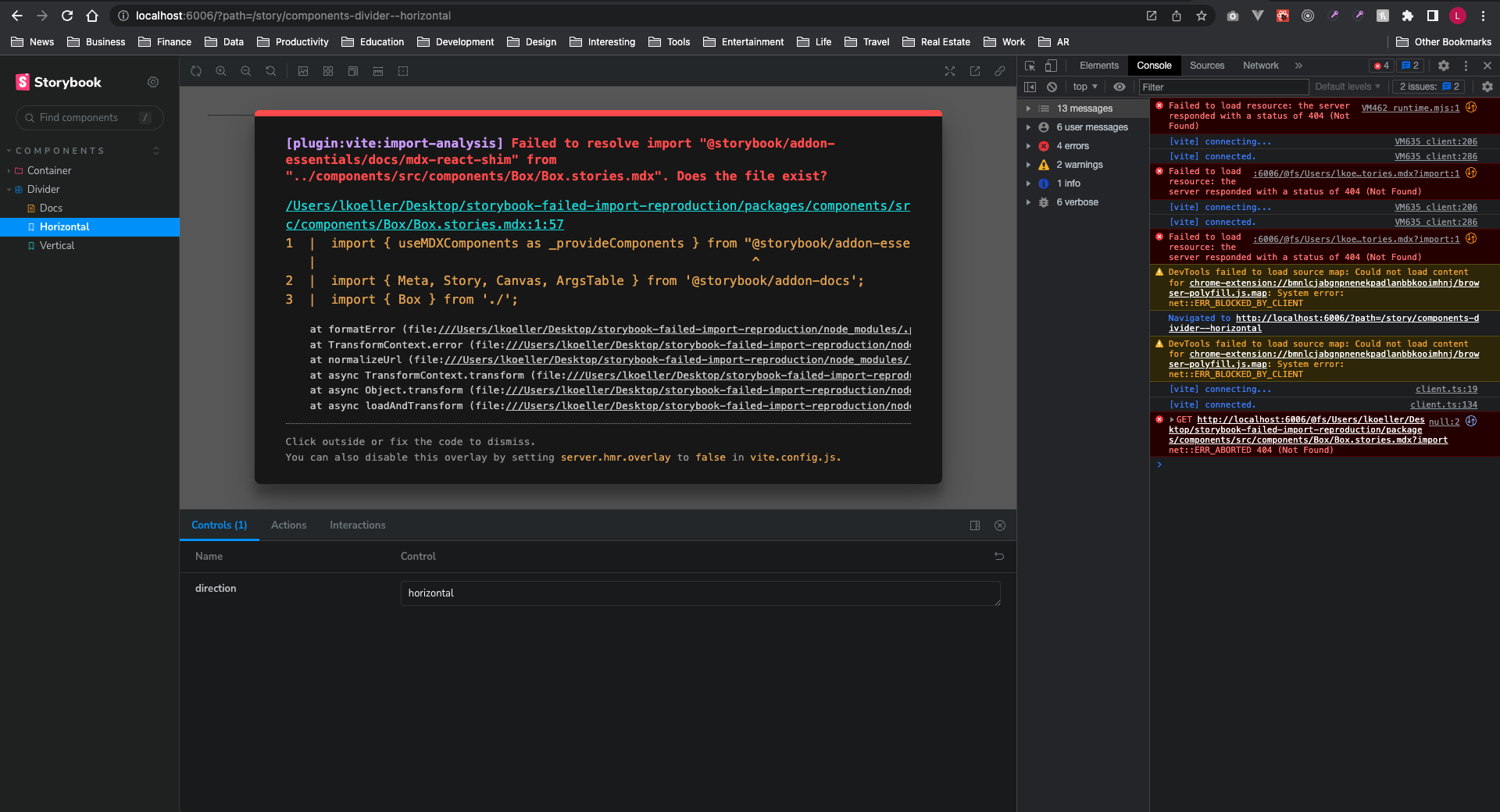The image size is (1500, 812).
Task: Reset zoom in Storybook toolbar
Action: pyautogui.click(x=271, y=71)
